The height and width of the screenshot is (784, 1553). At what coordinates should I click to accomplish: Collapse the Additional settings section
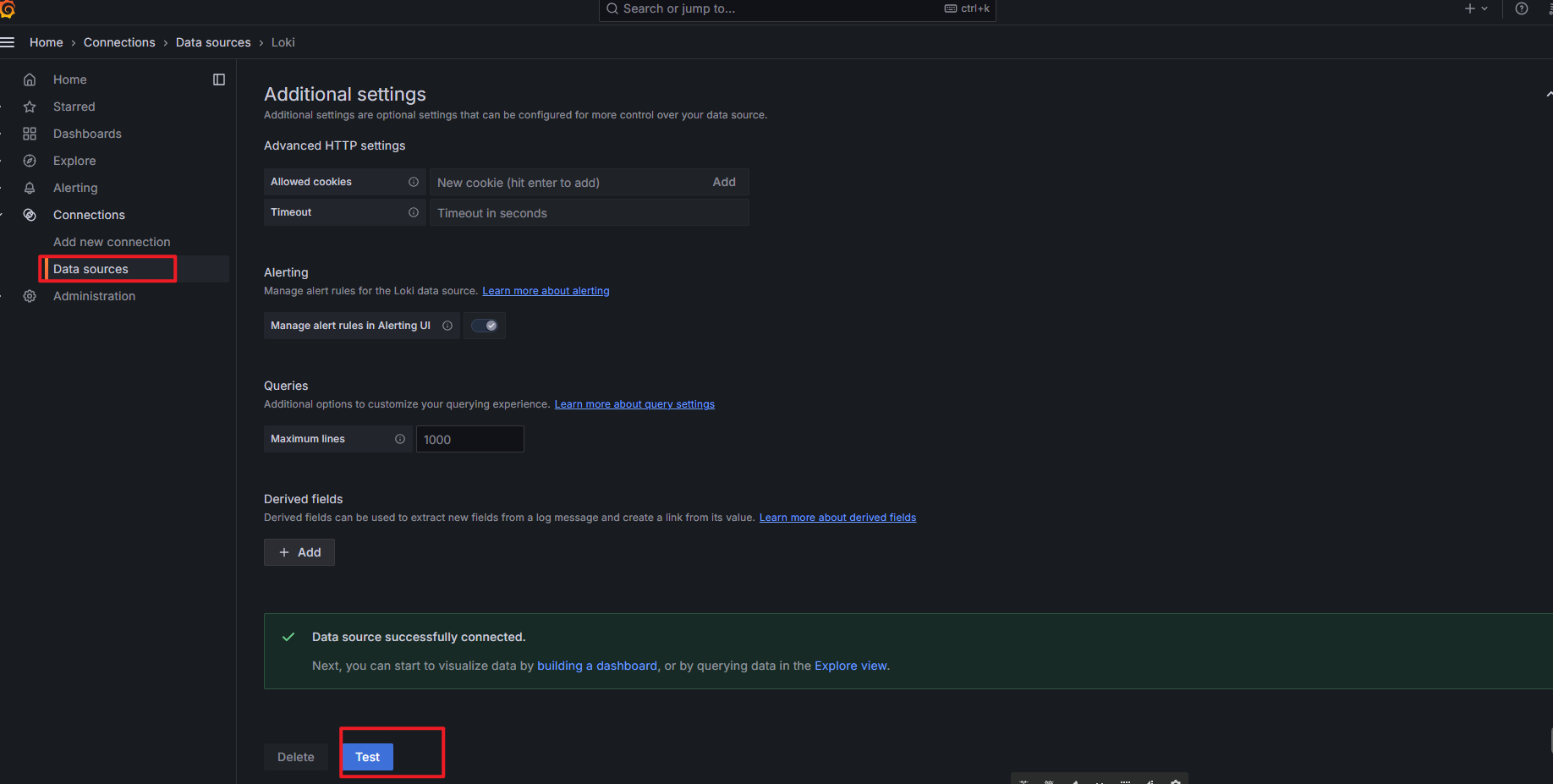click(1549, 94)
